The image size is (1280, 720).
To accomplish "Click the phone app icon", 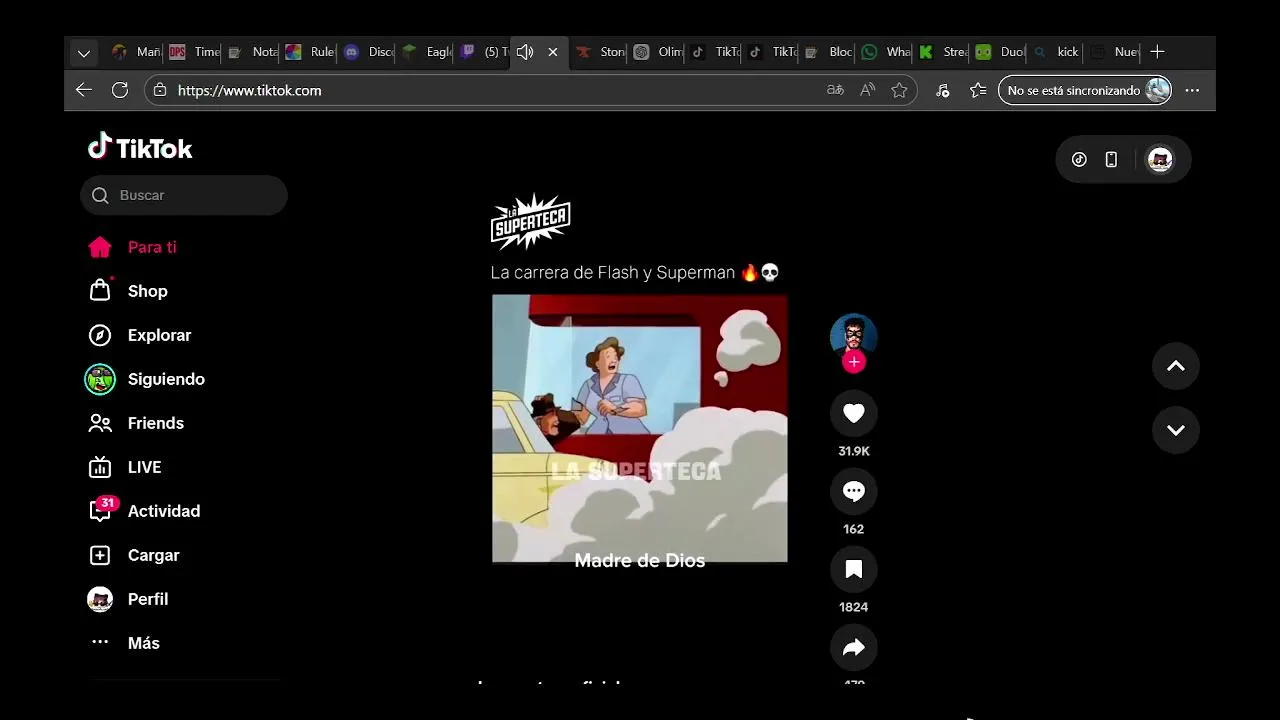I will pos(1111,159).
